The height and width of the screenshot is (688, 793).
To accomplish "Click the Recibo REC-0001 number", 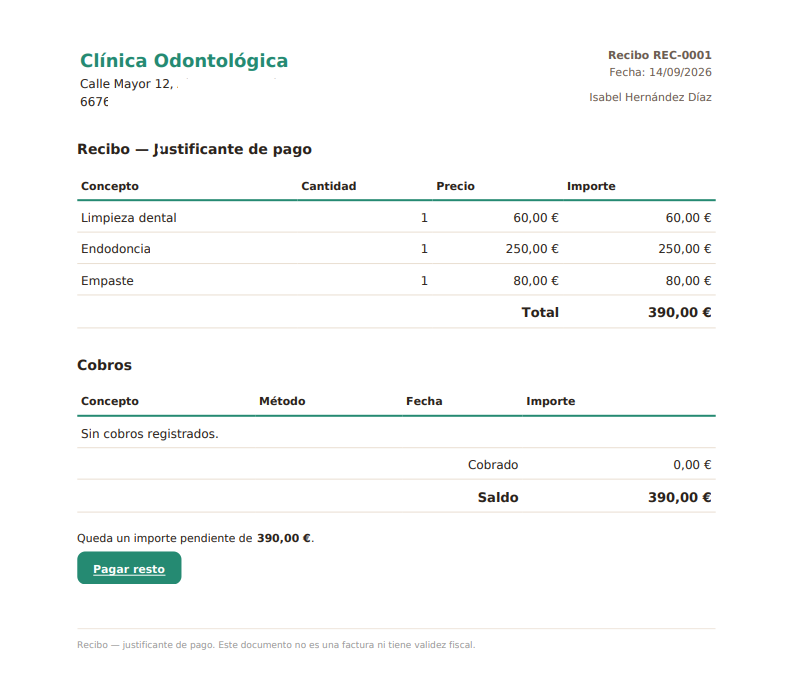I will (x=659, y=55).
